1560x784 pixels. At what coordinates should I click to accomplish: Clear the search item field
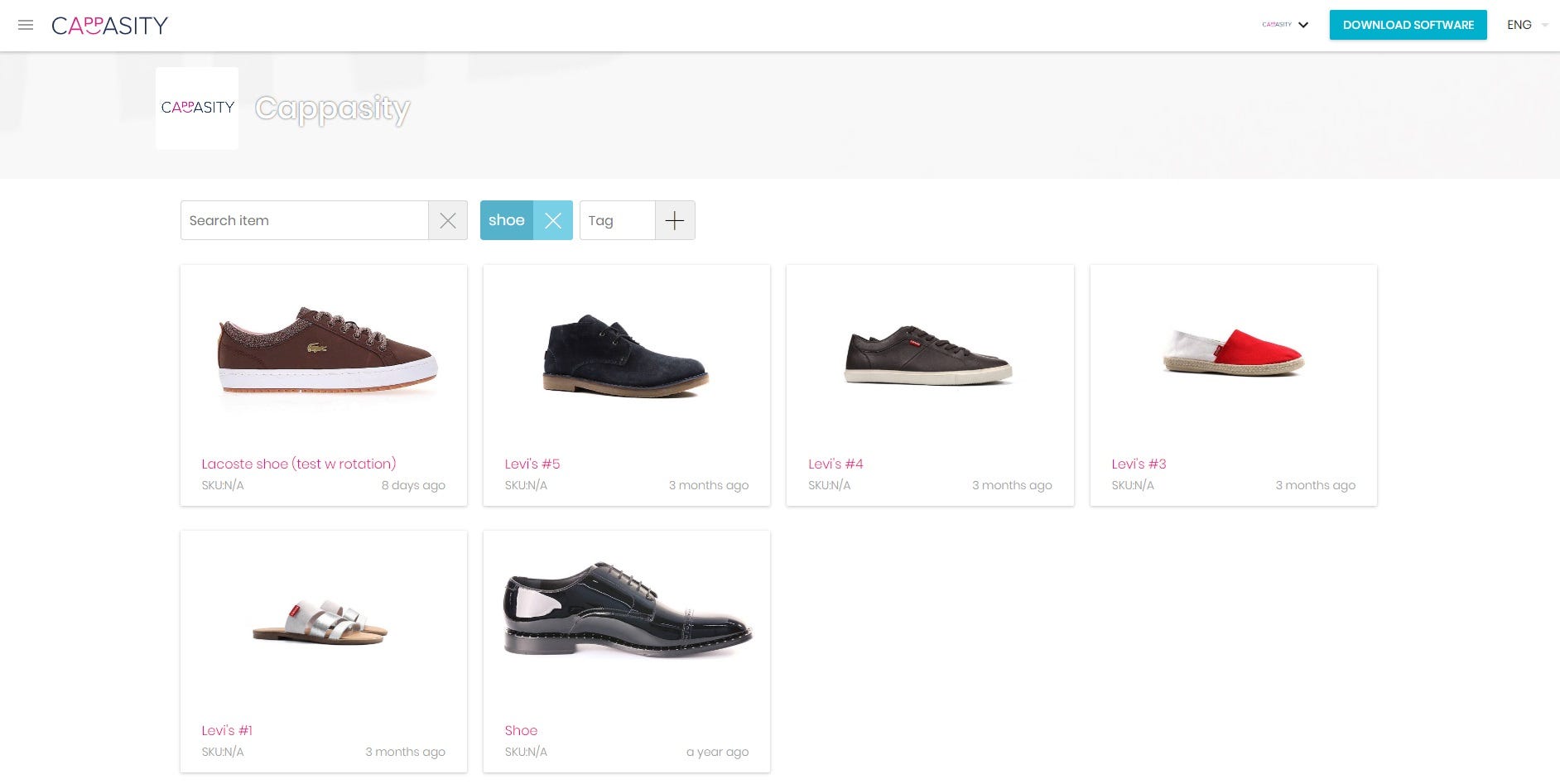coord(448,220)
